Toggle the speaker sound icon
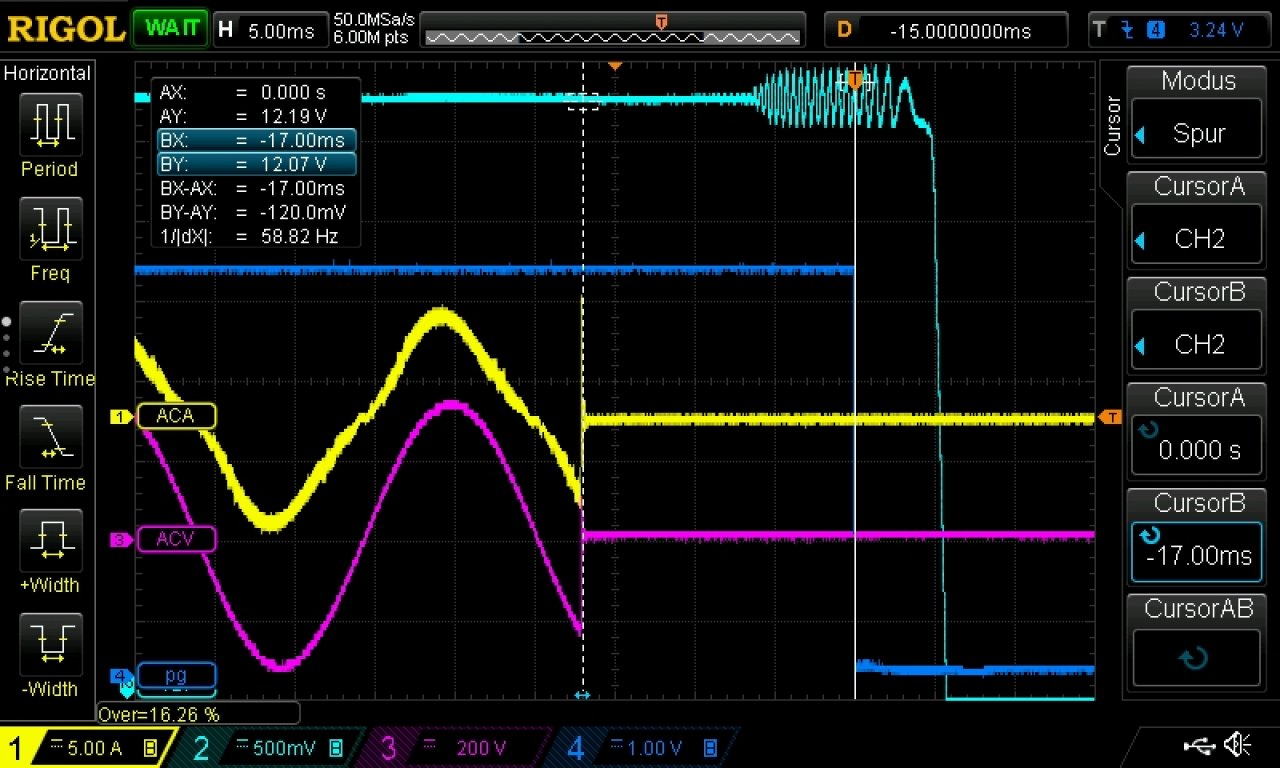Screen dimensions: 1280x768 coord(1239,745)
